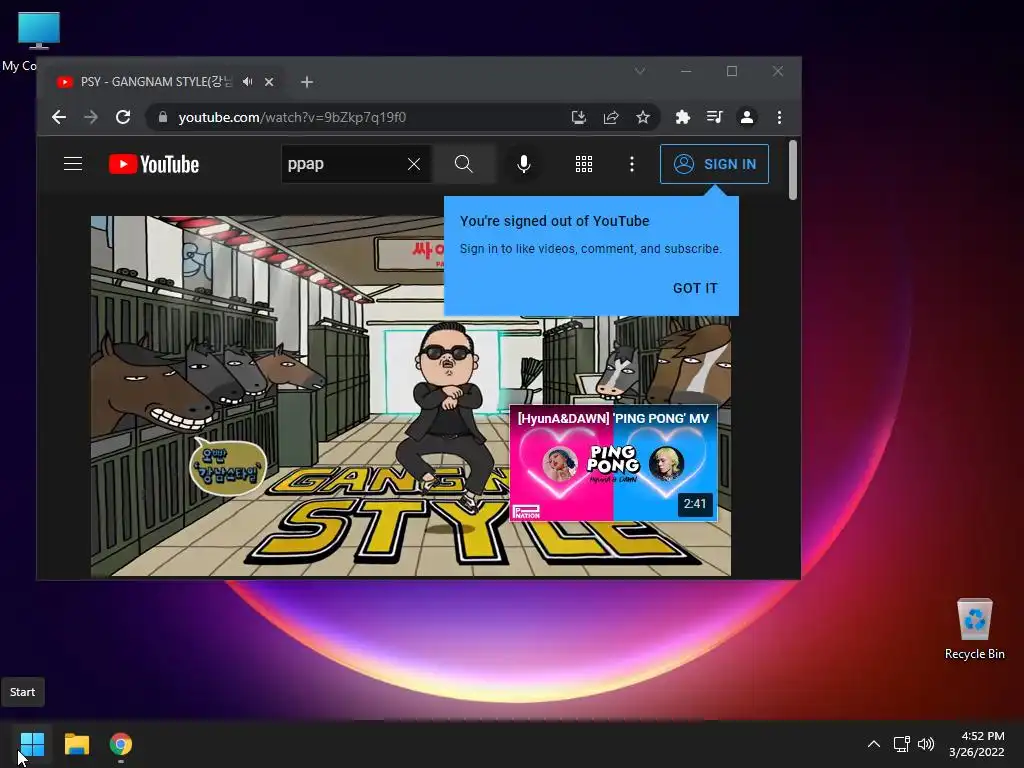Minimize the Chrome window
The height and width of the screenshot is (768, 1024).
point(686,71)
